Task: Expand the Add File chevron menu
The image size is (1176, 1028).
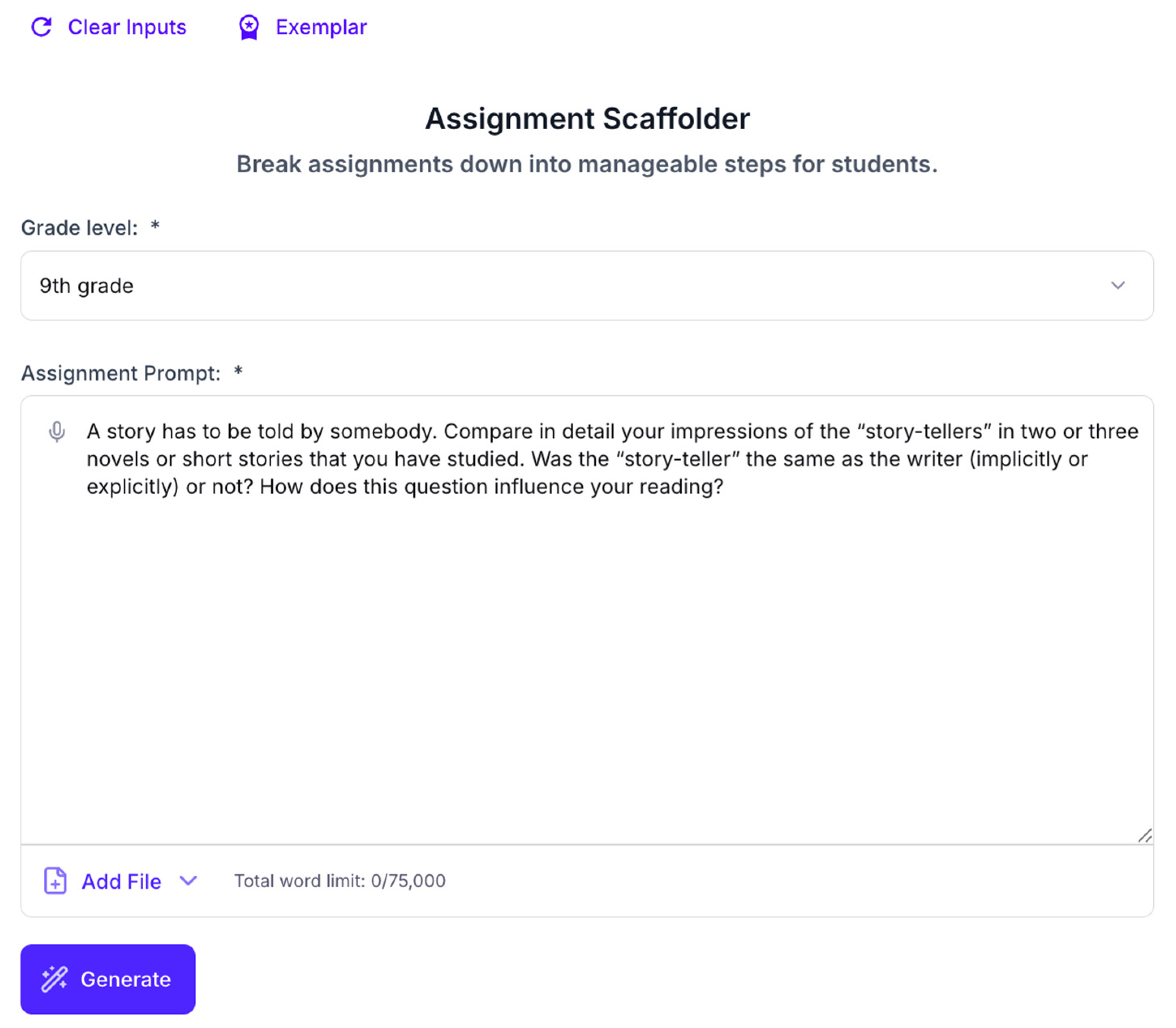Action: click(188, 880)
